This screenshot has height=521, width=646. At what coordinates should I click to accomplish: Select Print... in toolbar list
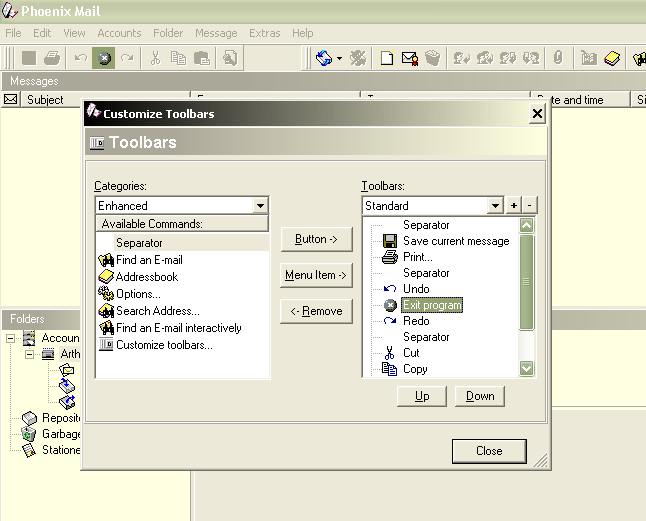pos(418,257)
